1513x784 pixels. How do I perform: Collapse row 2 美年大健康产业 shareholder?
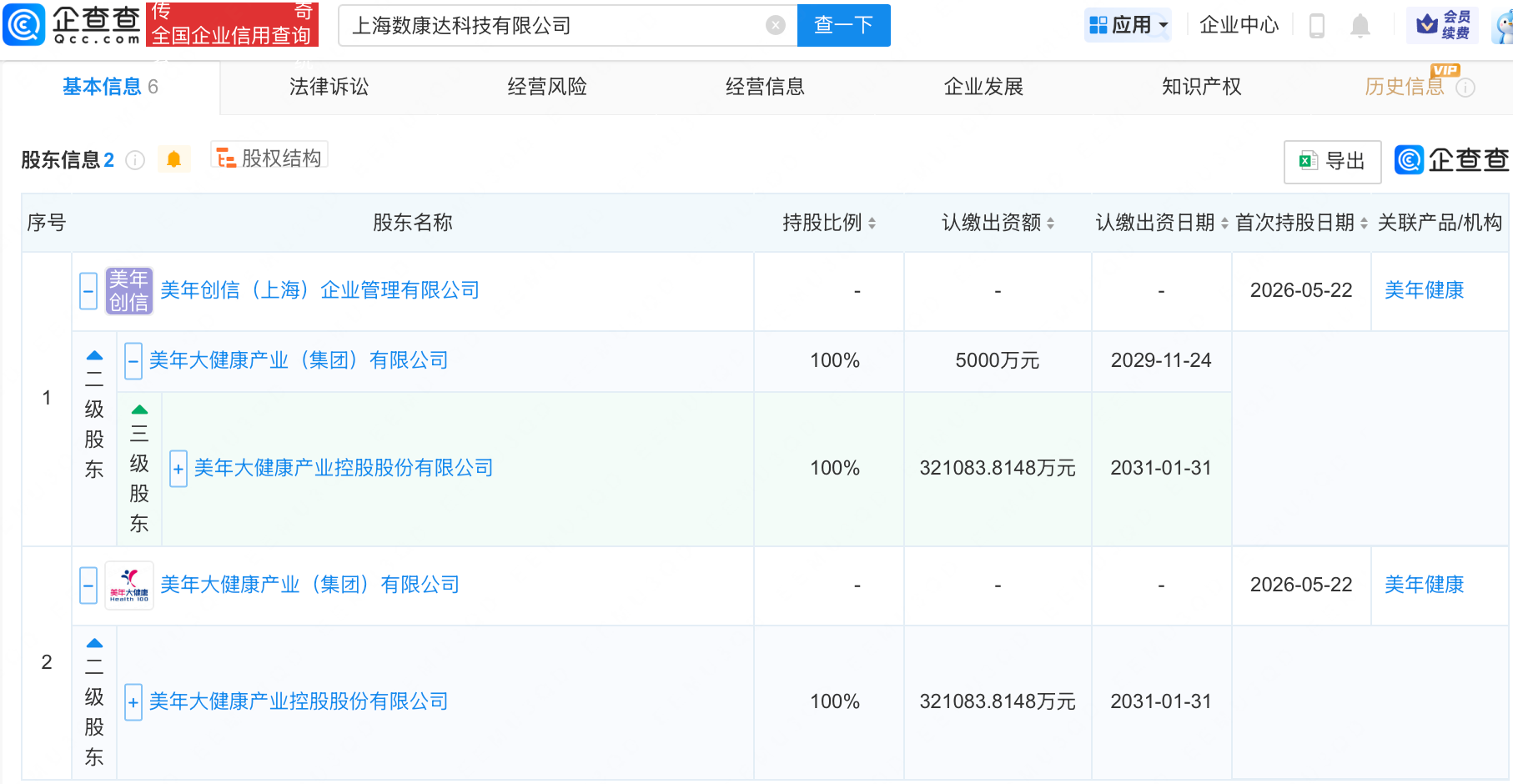[x=88, y=585]
